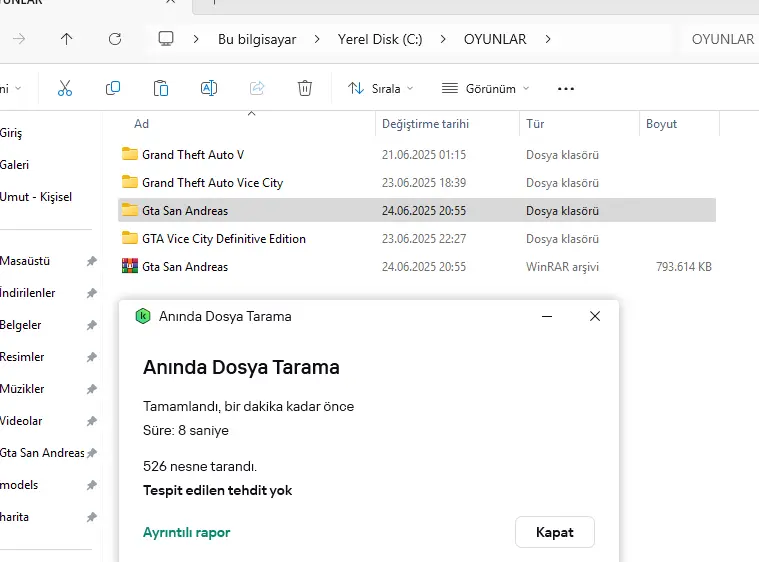This screenshot has height=562, width=759.
Task: Click the Rename icon in toolbar
Action: 209,88
